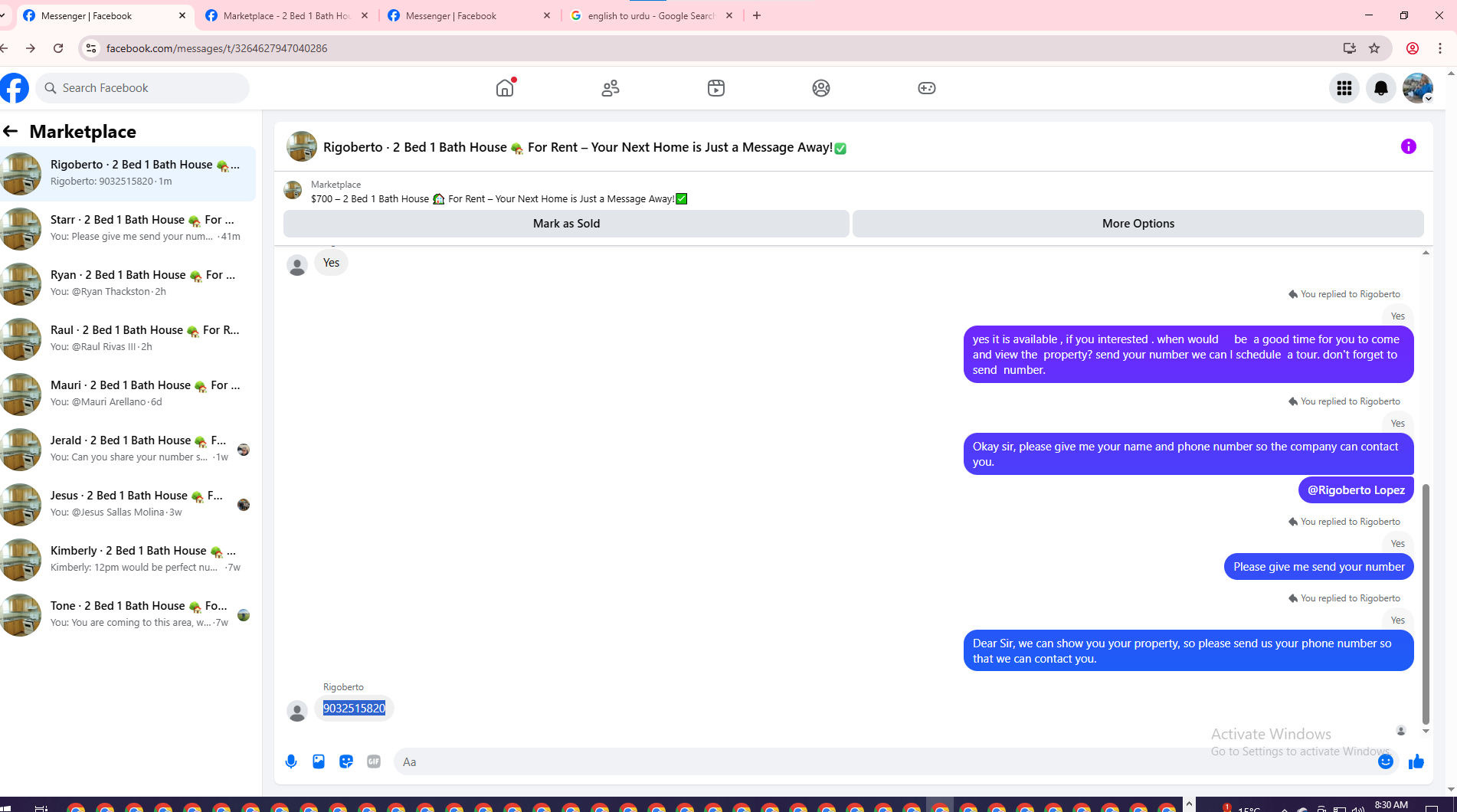Click the chat scrollbar thumb

[x=1426, y=603]
